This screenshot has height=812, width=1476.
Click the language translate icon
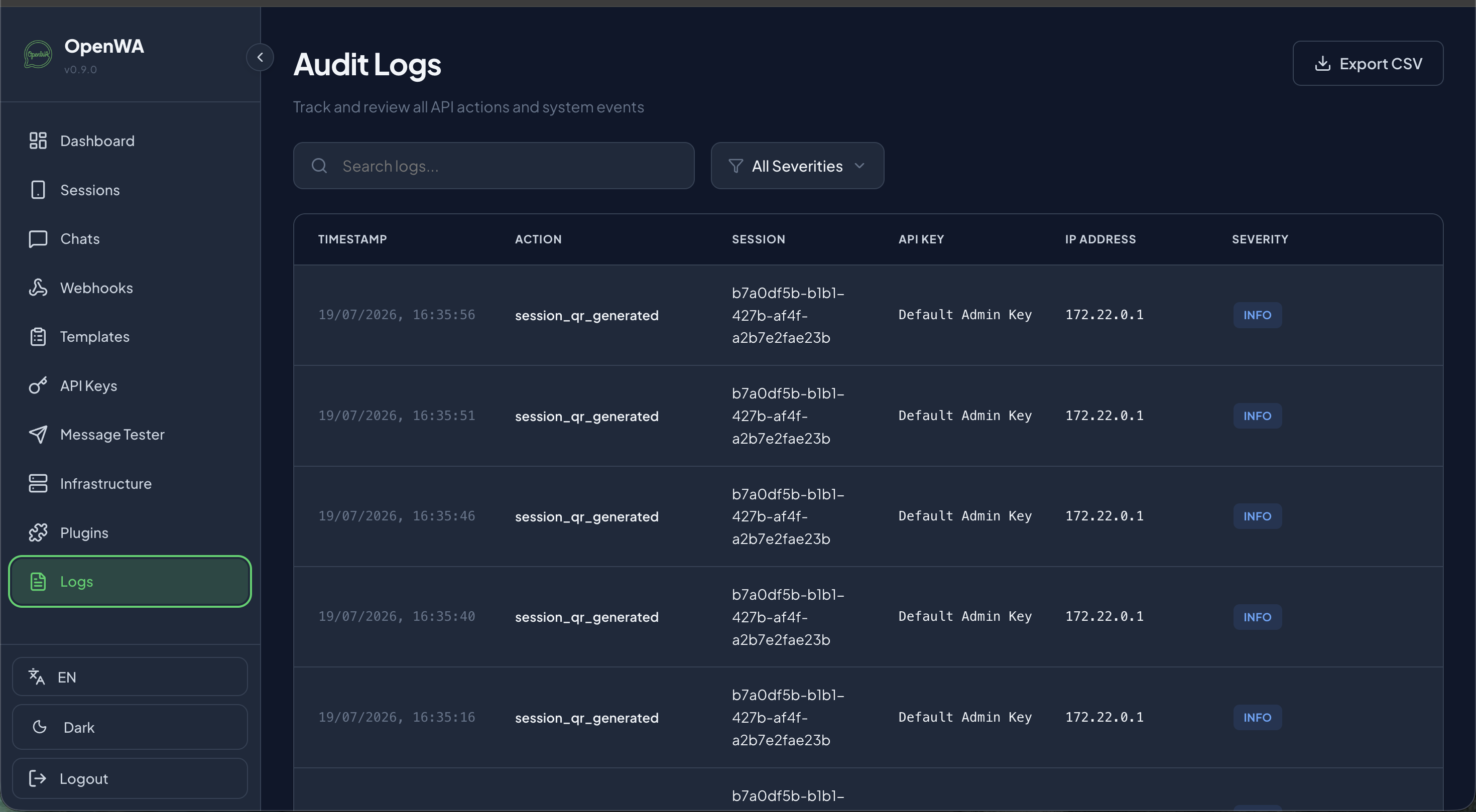click(37, 676)
